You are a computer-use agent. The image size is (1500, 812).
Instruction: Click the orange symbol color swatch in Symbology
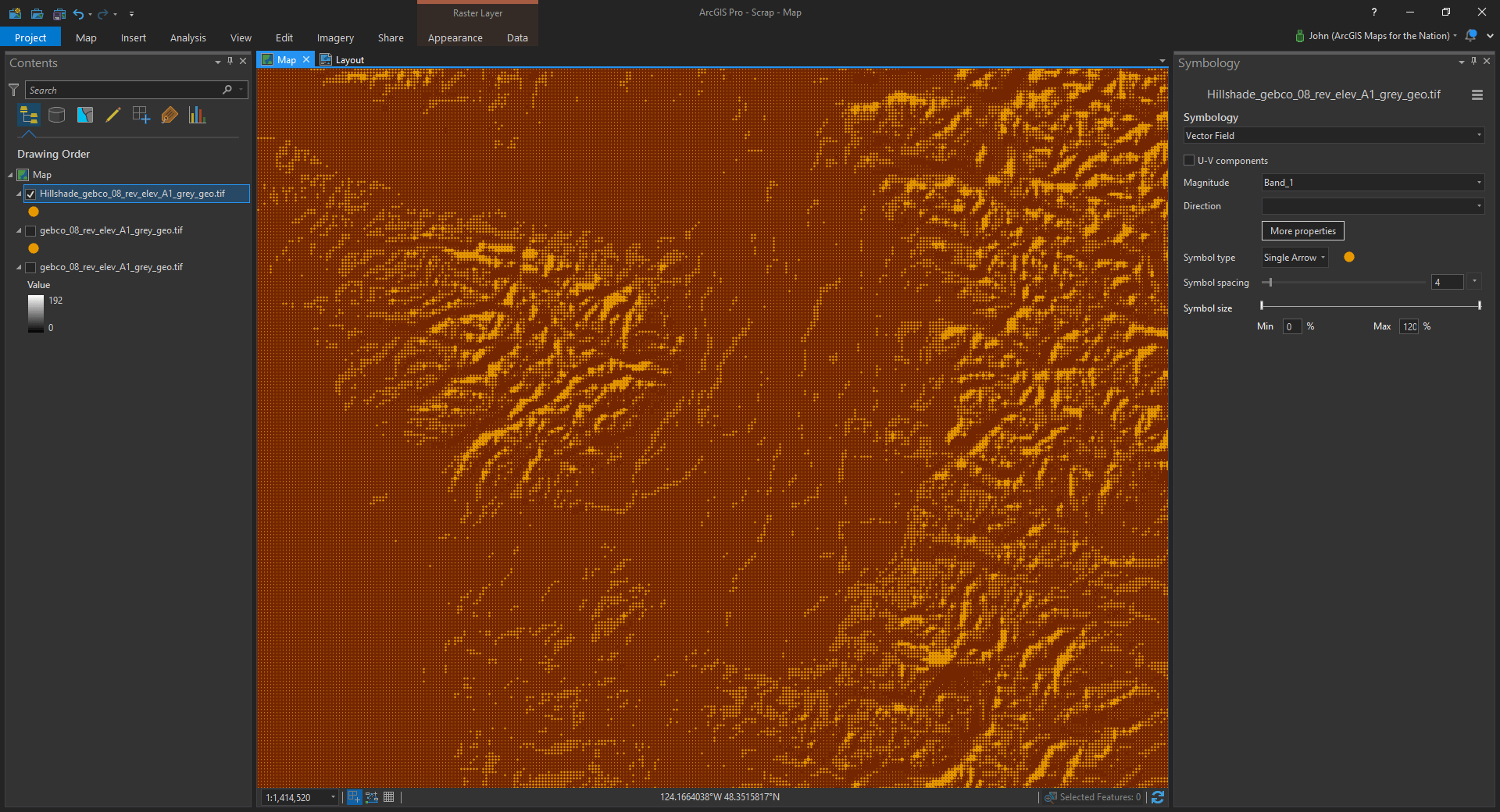[1349, 257]
